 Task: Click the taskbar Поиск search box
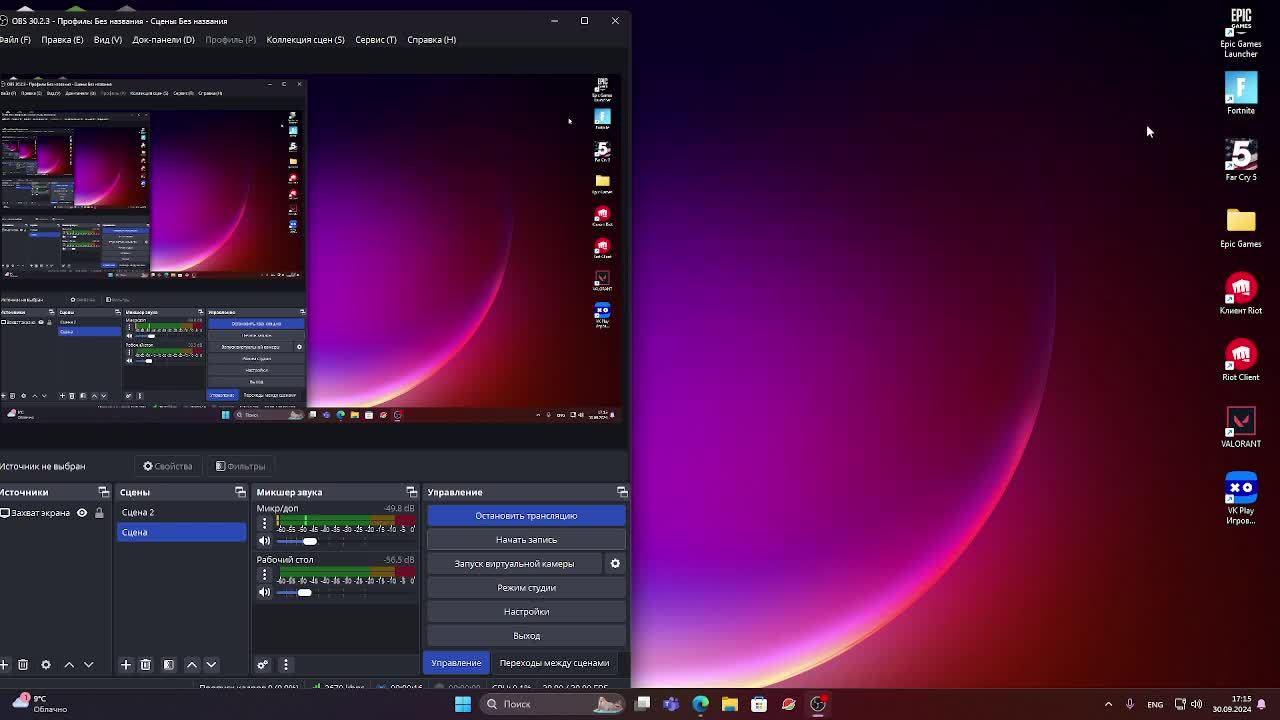coord(553,704)
